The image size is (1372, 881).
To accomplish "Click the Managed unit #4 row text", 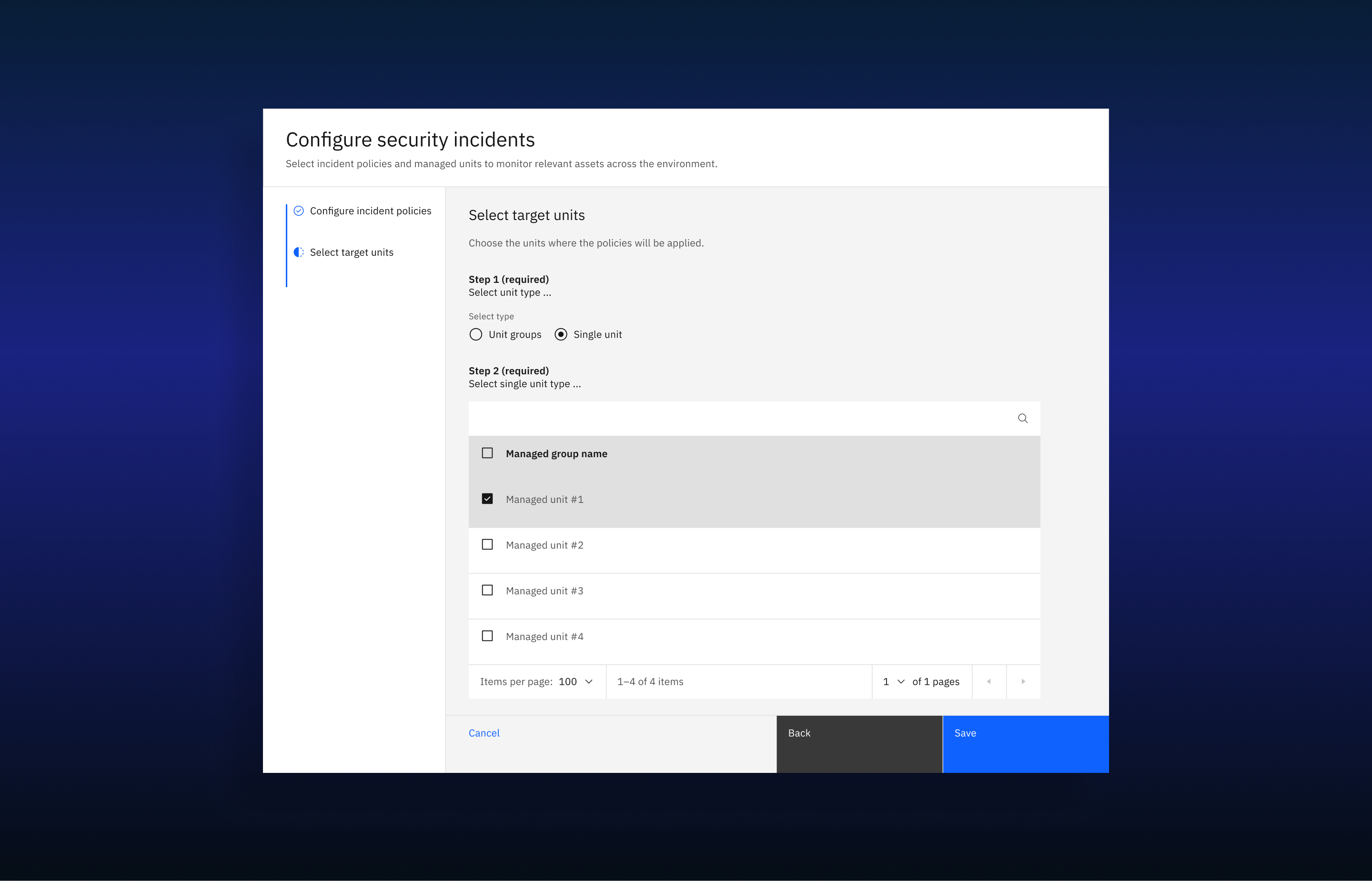I will [544, 637].
